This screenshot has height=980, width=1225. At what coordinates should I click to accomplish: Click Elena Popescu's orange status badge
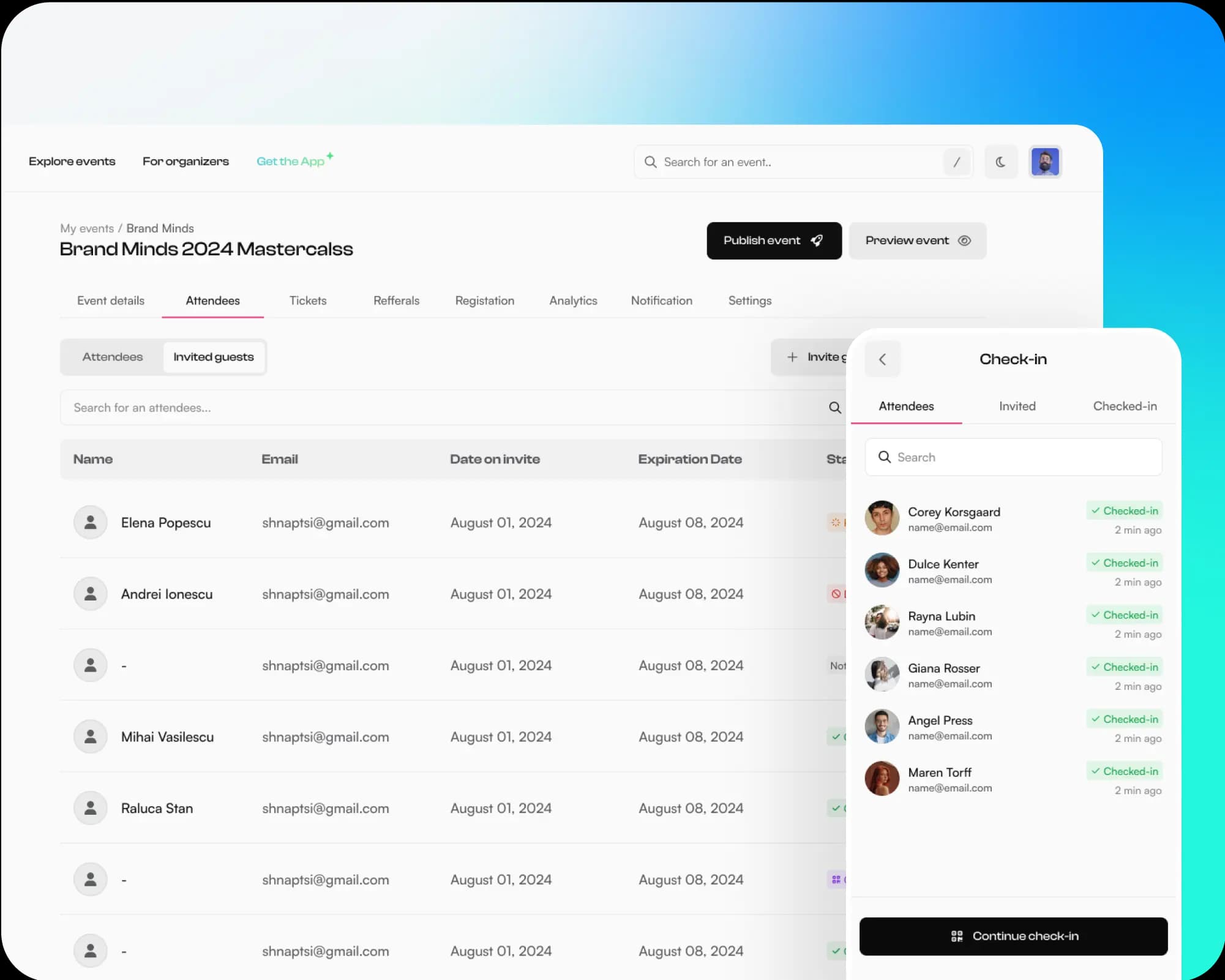click(x=836, y=522)
